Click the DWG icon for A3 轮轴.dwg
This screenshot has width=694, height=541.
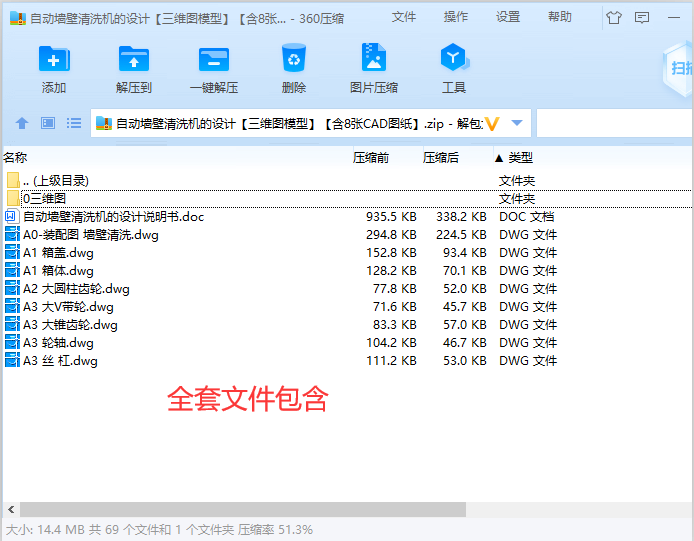[12, 343]
